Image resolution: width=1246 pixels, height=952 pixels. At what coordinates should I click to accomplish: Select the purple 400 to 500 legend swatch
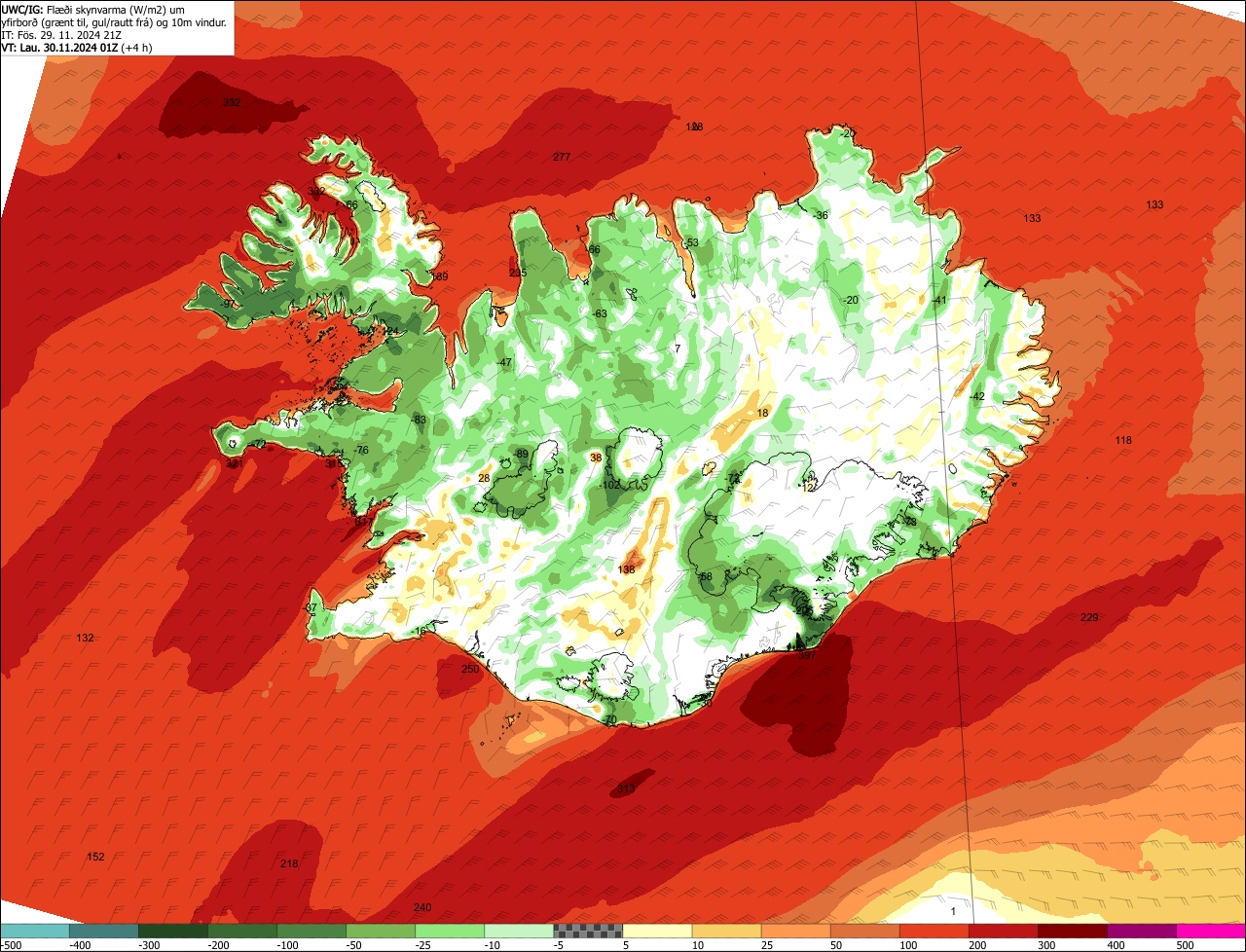click(x=1141, y=931)
